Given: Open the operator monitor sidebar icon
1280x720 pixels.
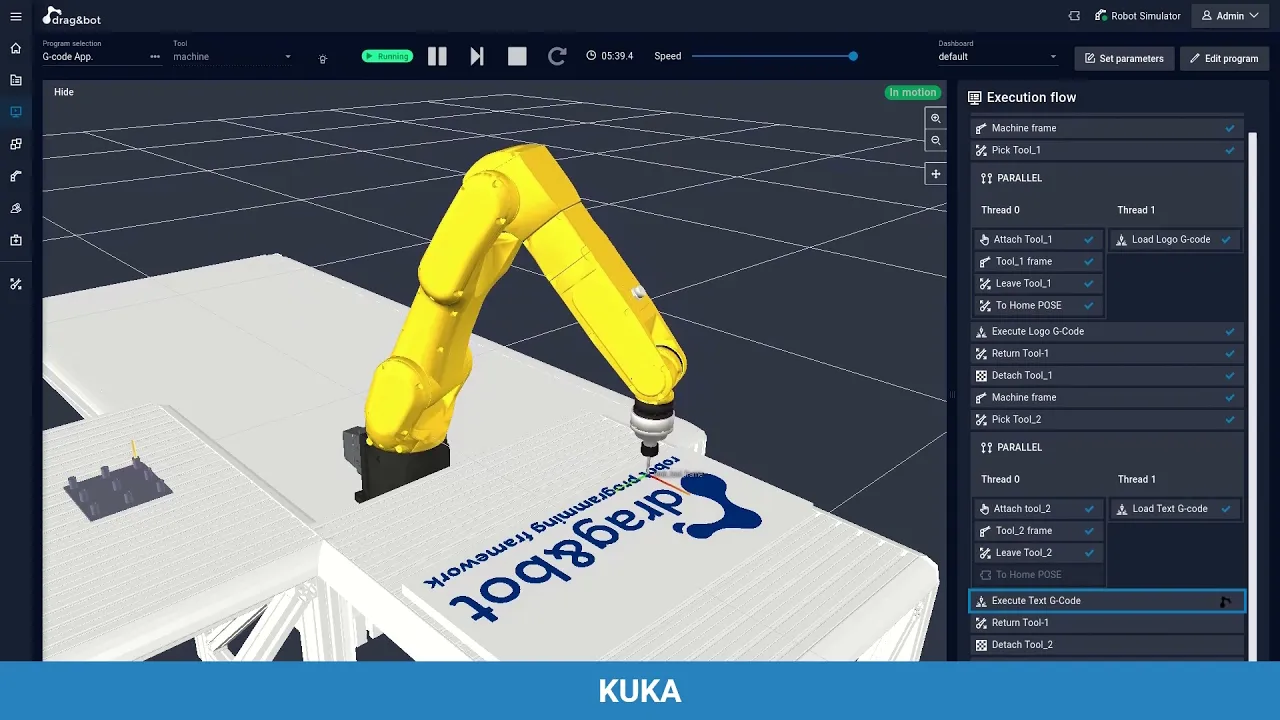Looking at the screenshot, I should 16,112.
